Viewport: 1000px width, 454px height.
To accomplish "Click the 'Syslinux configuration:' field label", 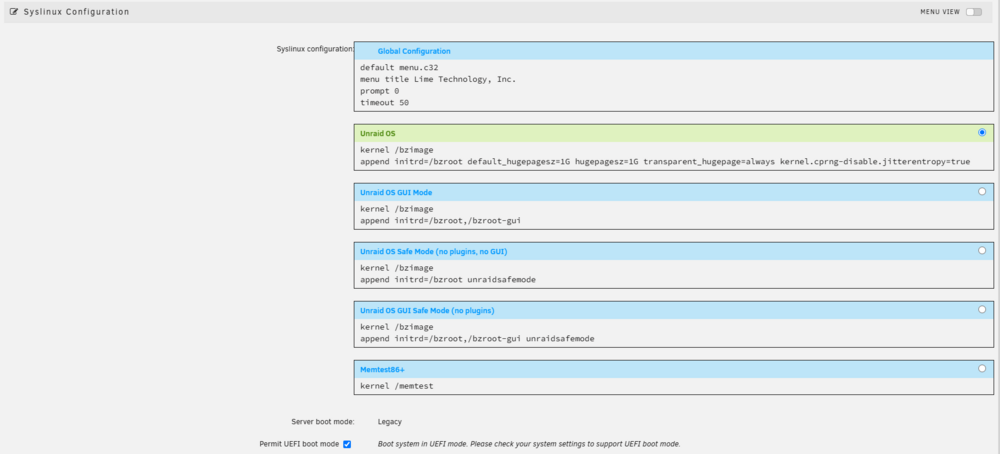I will coord(315,48).
